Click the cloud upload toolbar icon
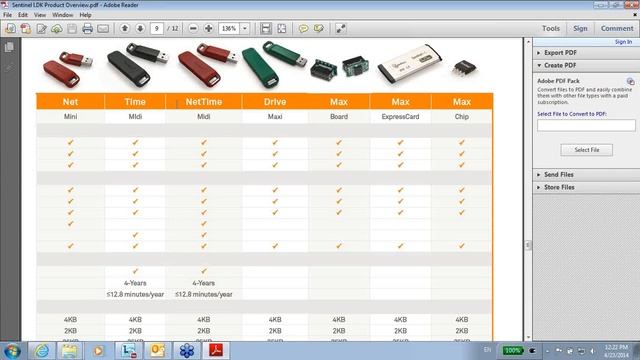Image resolution: width=640 pixels, height=360 pixels. click(x=57, y=29)
